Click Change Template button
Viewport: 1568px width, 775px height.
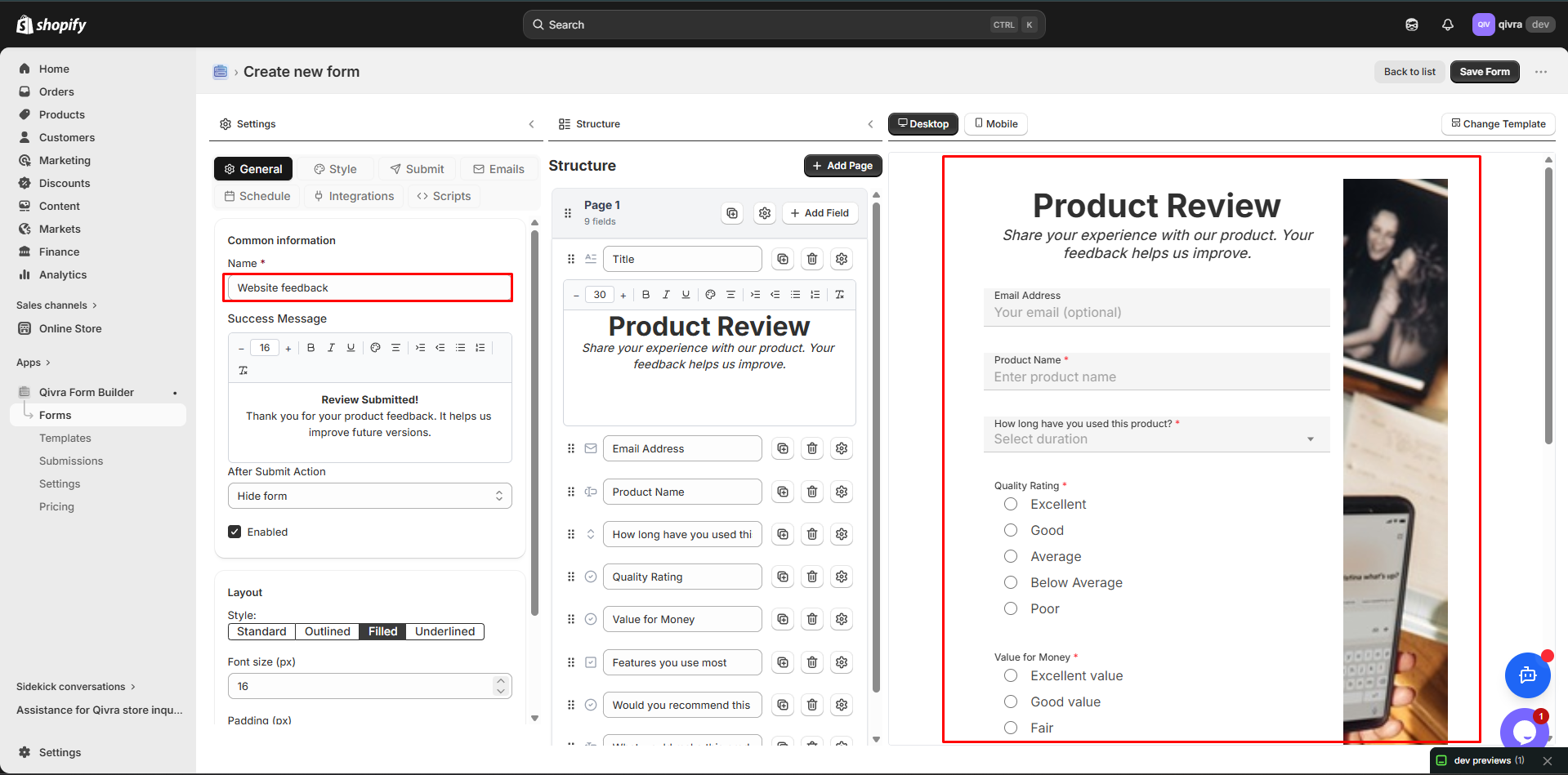point(1498,124)
